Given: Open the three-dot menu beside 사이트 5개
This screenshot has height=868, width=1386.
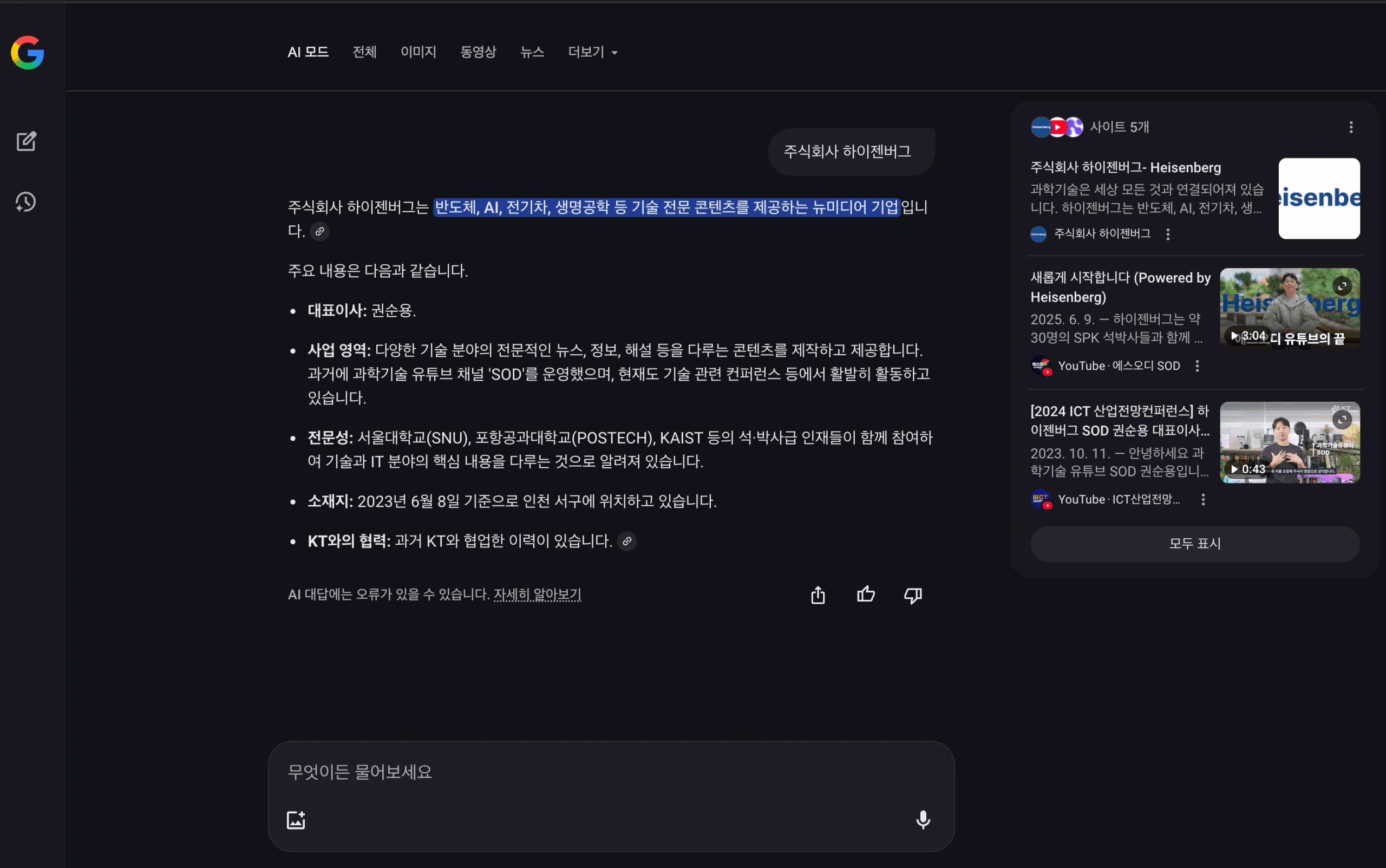Looking at the screenshot, I should [1351, 127].
